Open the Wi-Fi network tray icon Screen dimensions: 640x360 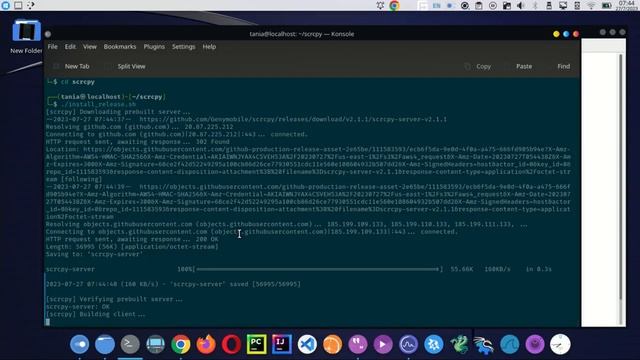(x=591, y=5)
